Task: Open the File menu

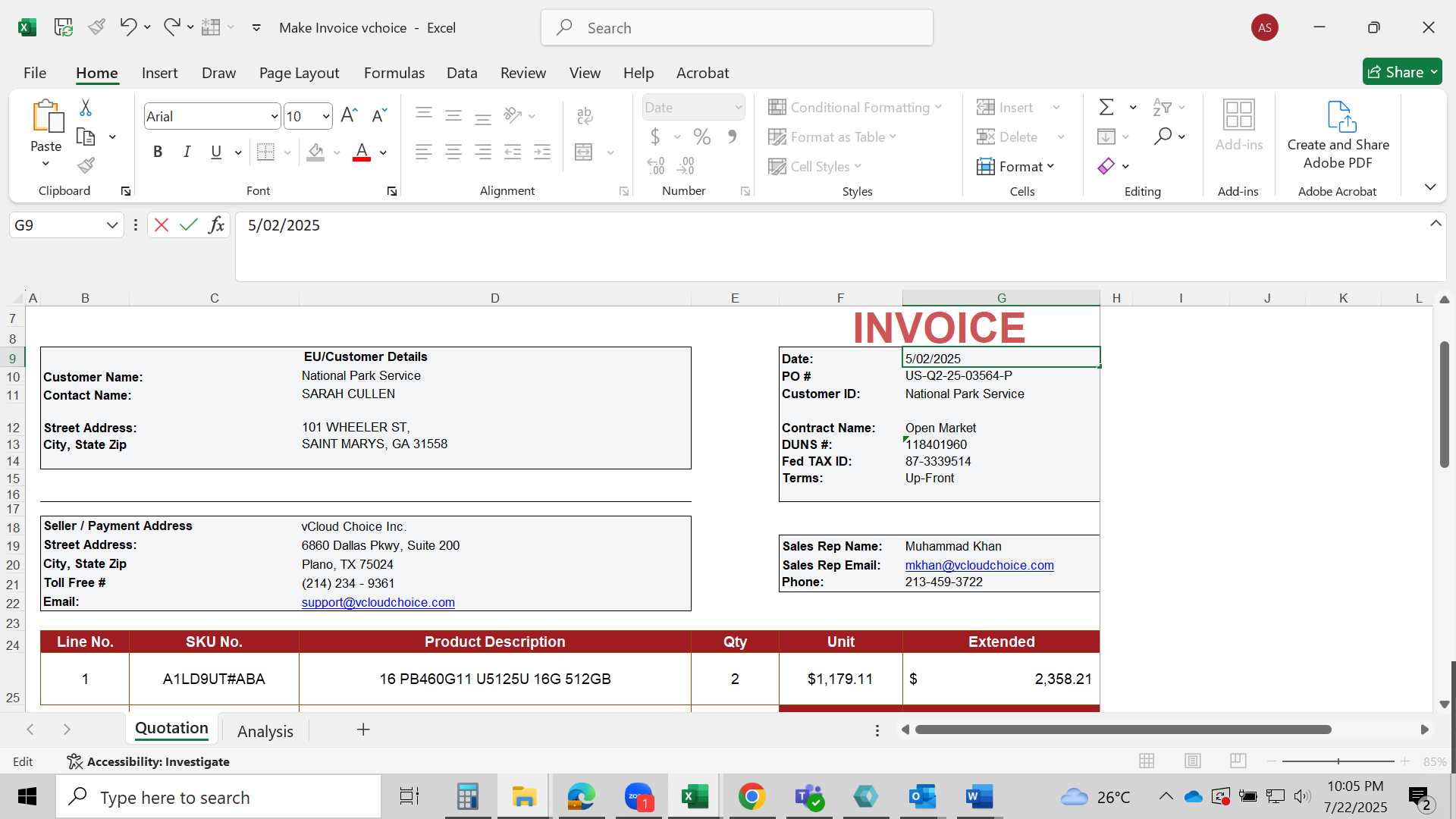Action: click(35, 73)
